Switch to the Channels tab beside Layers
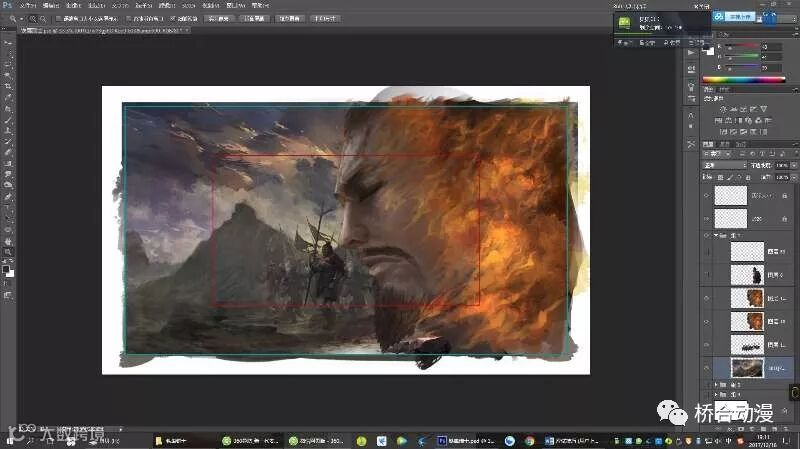Viewport: 800px width, 449px height. pos(724,144)
